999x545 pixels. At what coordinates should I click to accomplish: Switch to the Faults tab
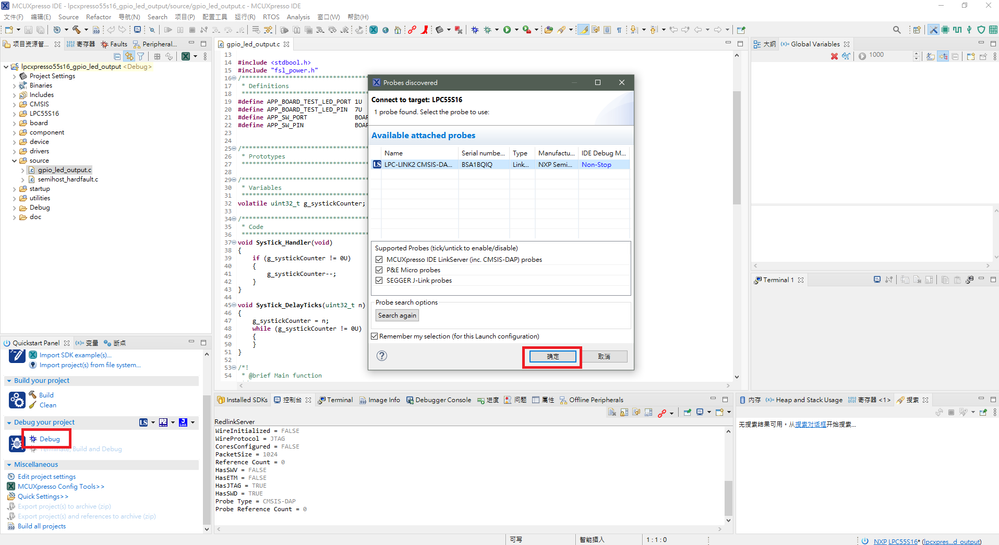click(x=114, y=44)
